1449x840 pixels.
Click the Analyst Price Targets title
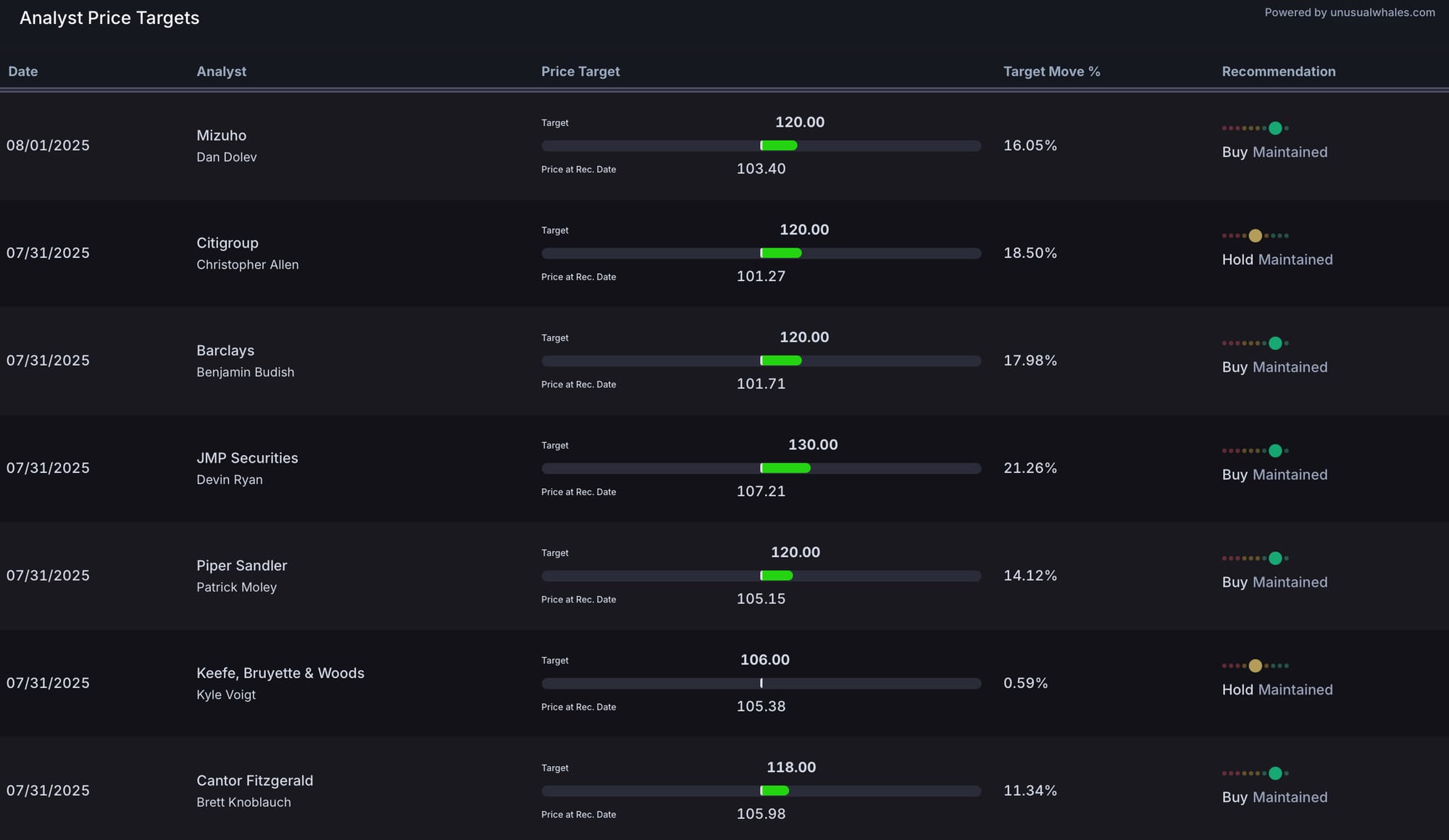click(109, 18)
